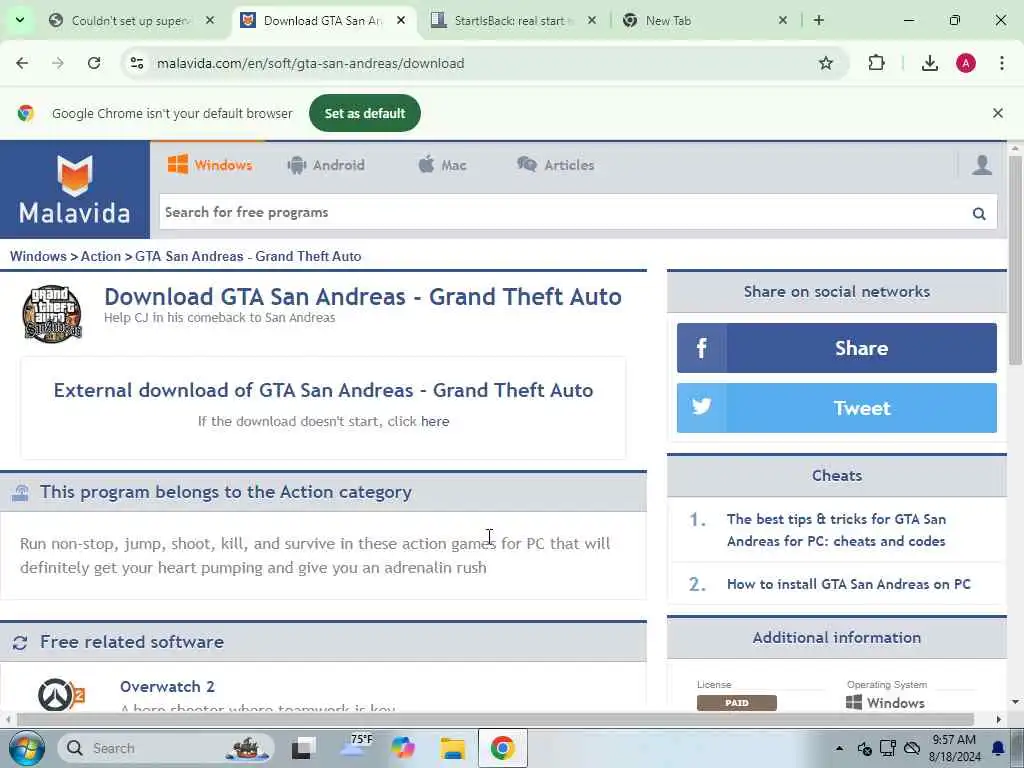This screenshot has width=1024, height=768.
Task: Click the Action category header icon
Action: tap(20, 492)
